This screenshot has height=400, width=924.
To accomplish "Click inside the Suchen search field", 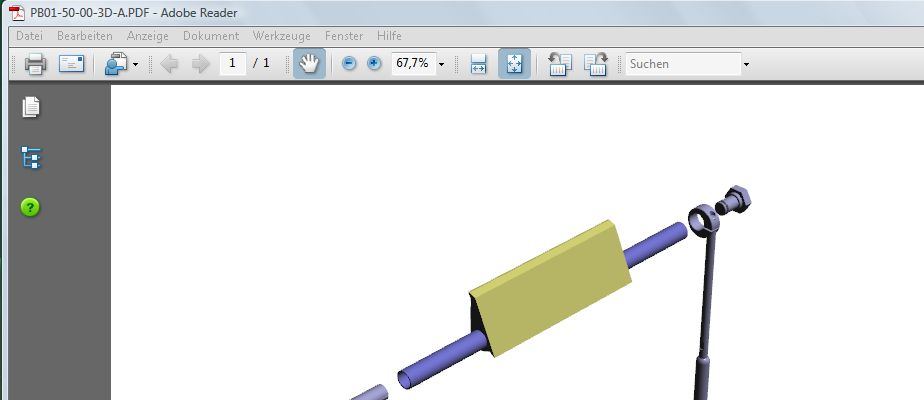I will [683, 64].
